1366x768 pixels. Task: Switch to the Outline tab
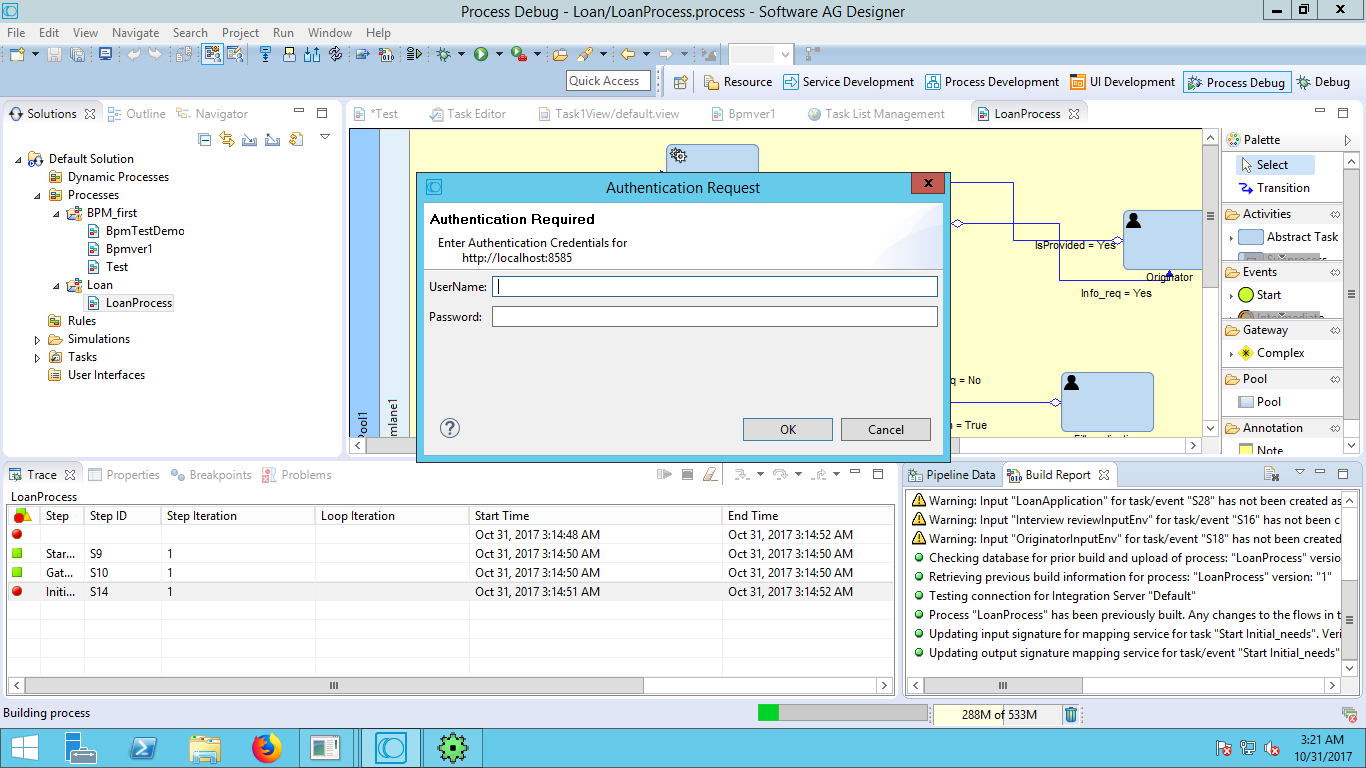pos(137,114)
